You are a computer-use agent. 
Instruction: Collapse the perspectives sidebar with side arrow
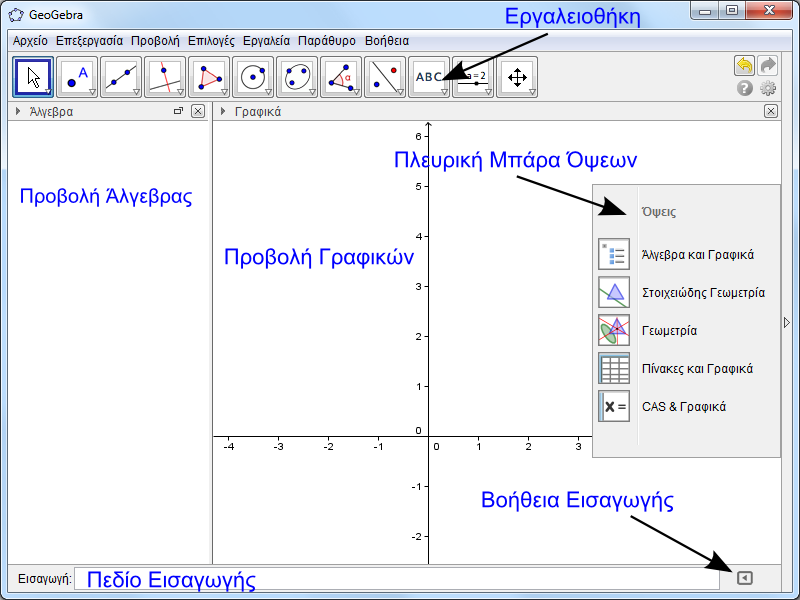click(x=786, y=322)
